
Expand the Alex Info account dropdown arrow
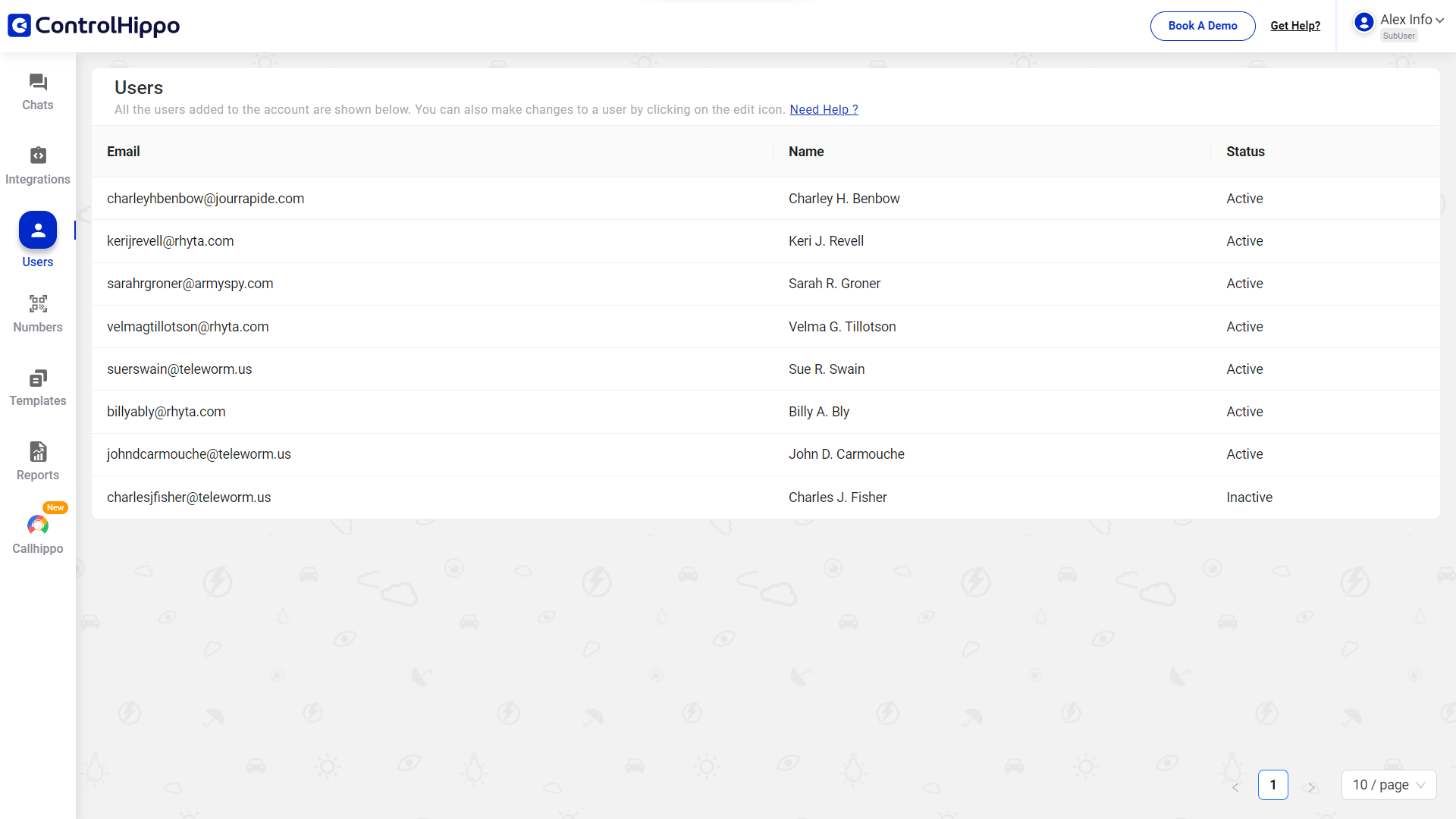1439,20
